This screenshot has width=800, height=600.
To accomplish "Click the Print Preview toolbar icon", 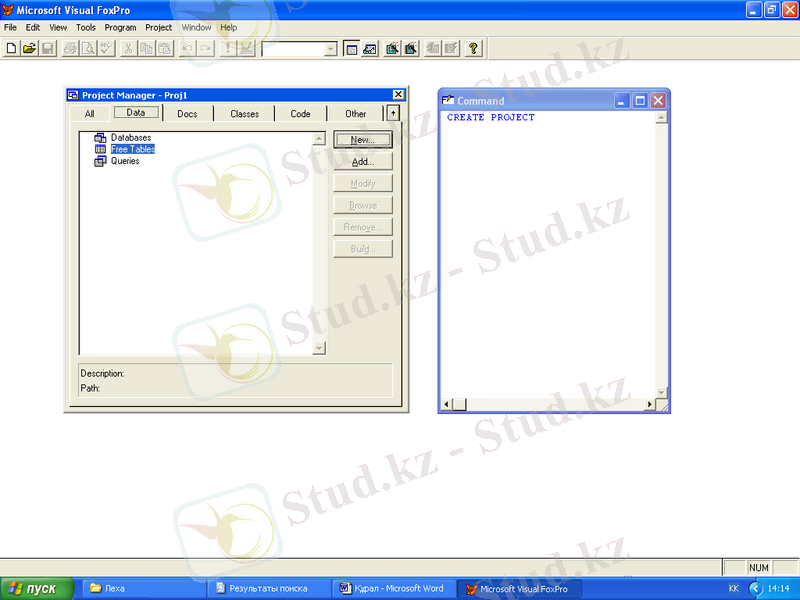I will (89, 48).
